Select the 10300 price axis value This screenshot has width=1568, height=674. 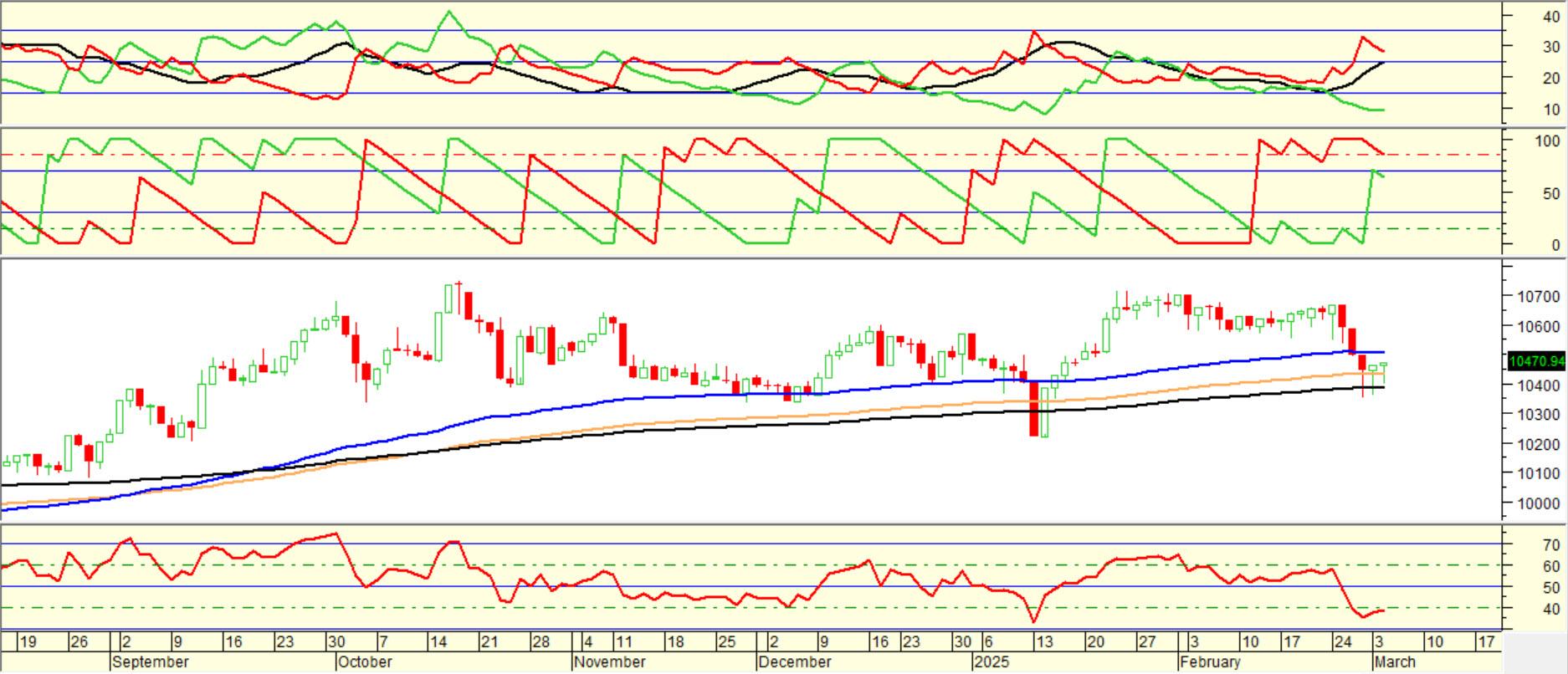coord(1540,415)
